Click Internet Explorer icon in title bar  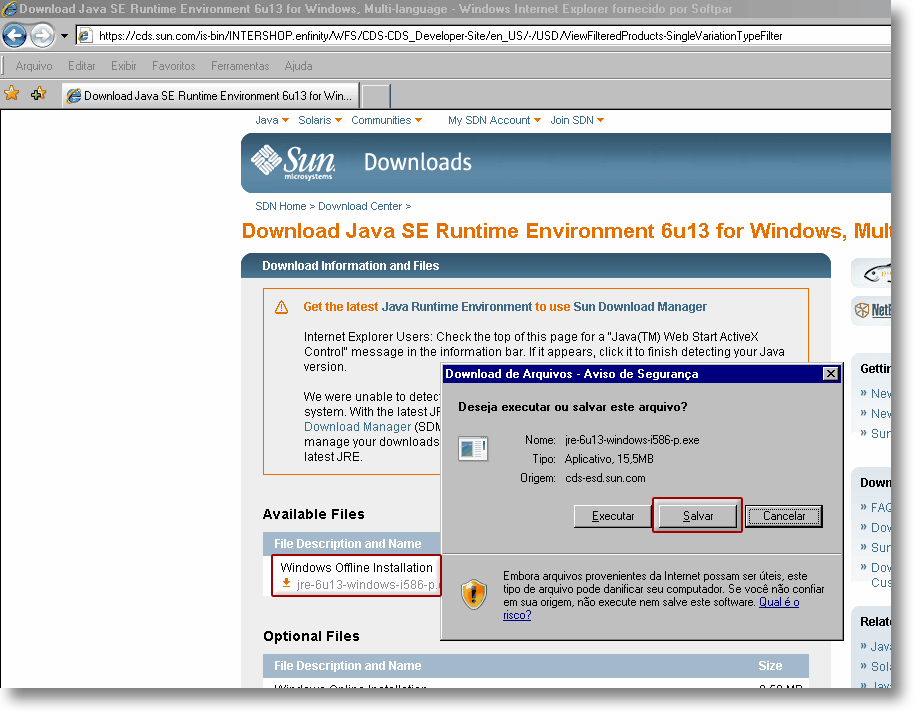pos(9,9)
